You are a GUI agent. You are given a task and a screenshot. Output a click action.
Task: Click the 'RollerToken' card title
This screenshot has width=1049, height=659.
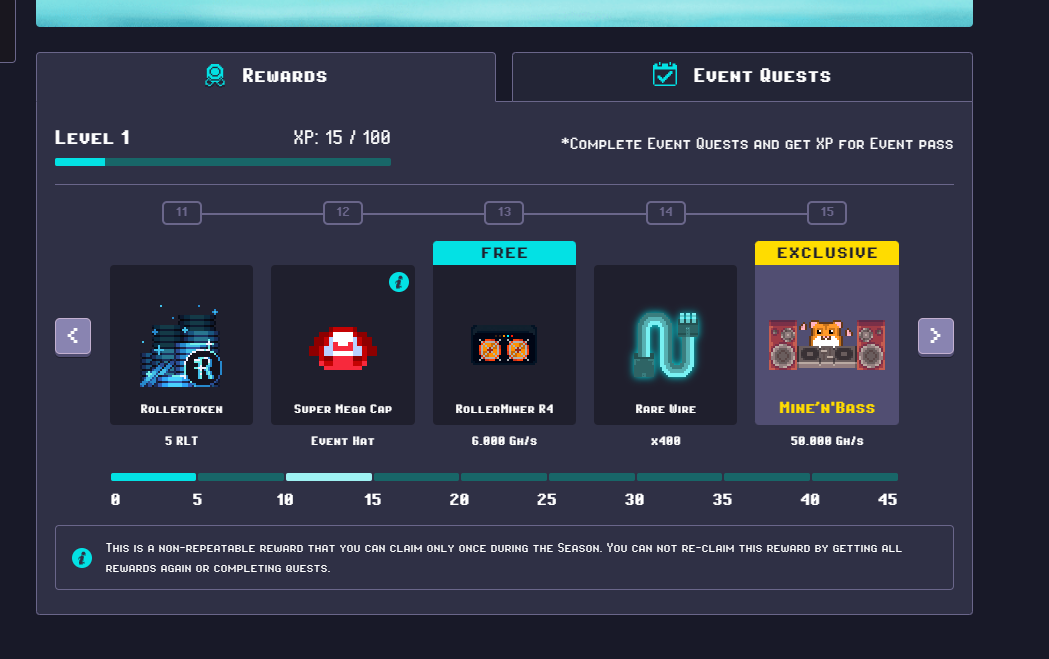pyautogui.click(x=181, y=409)
